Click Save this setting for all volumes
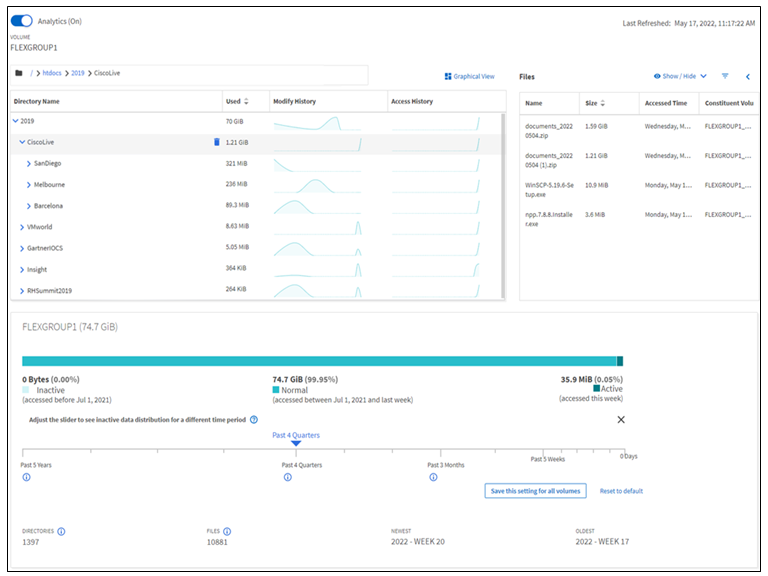768x576 pixels. pos(534,491)
